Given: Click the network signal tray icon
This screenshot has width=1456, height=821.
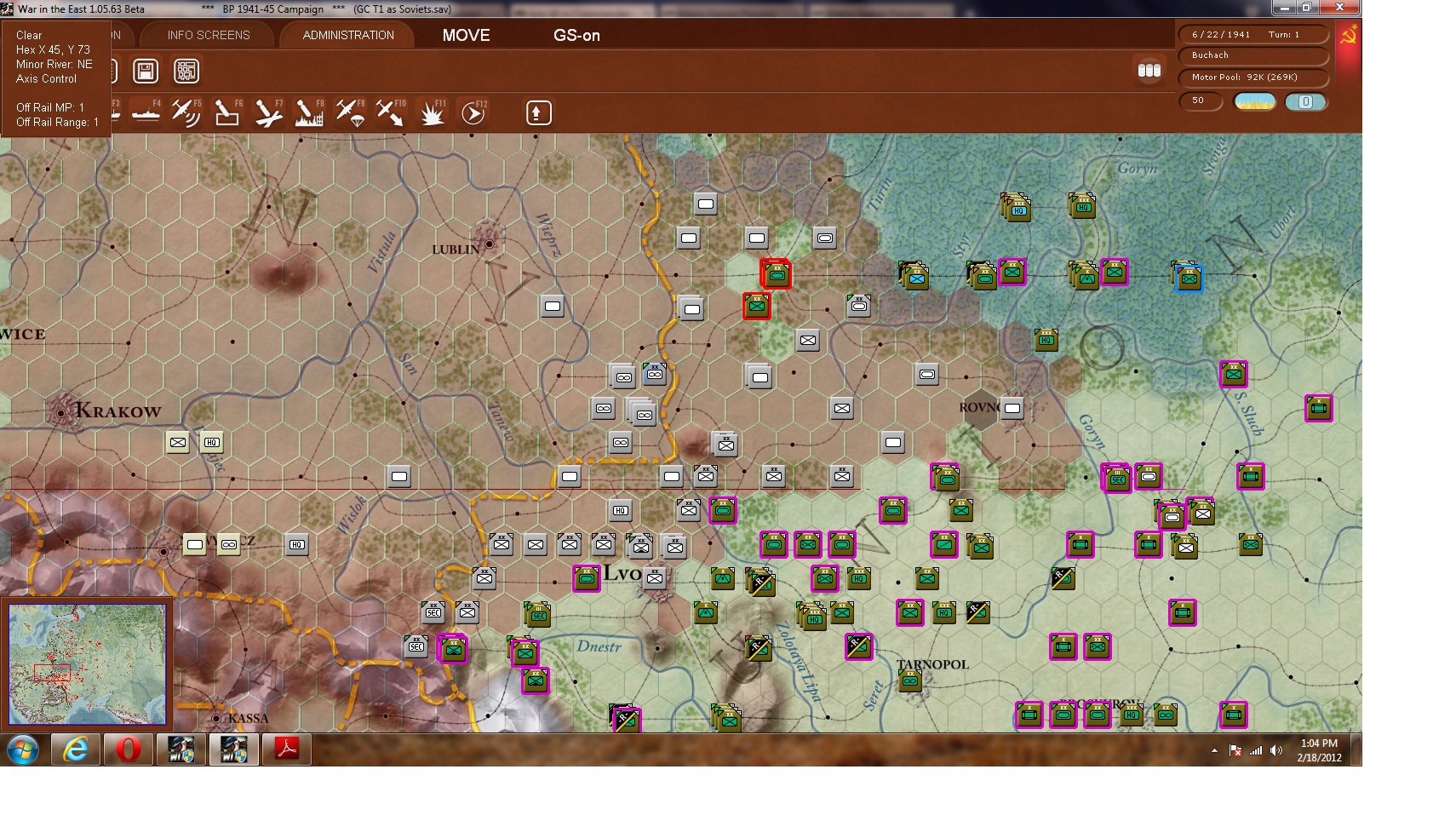Looking at the screenshot, I should (1256, 750).
